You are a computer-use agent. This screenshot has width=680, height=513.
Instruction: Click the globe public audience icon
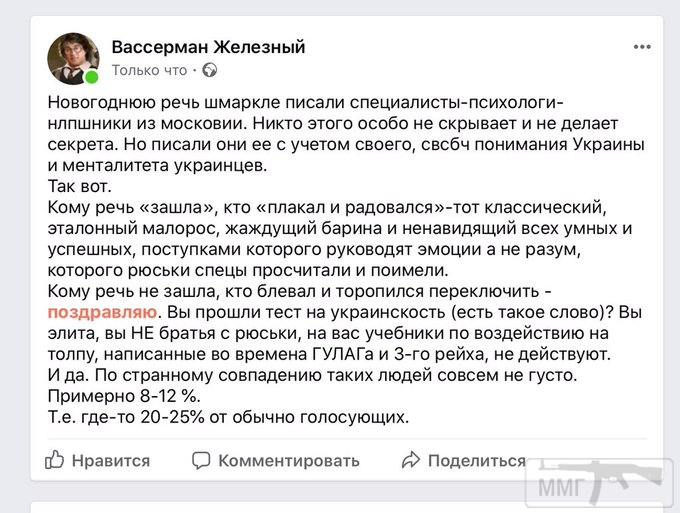click(x=210, y=70)
